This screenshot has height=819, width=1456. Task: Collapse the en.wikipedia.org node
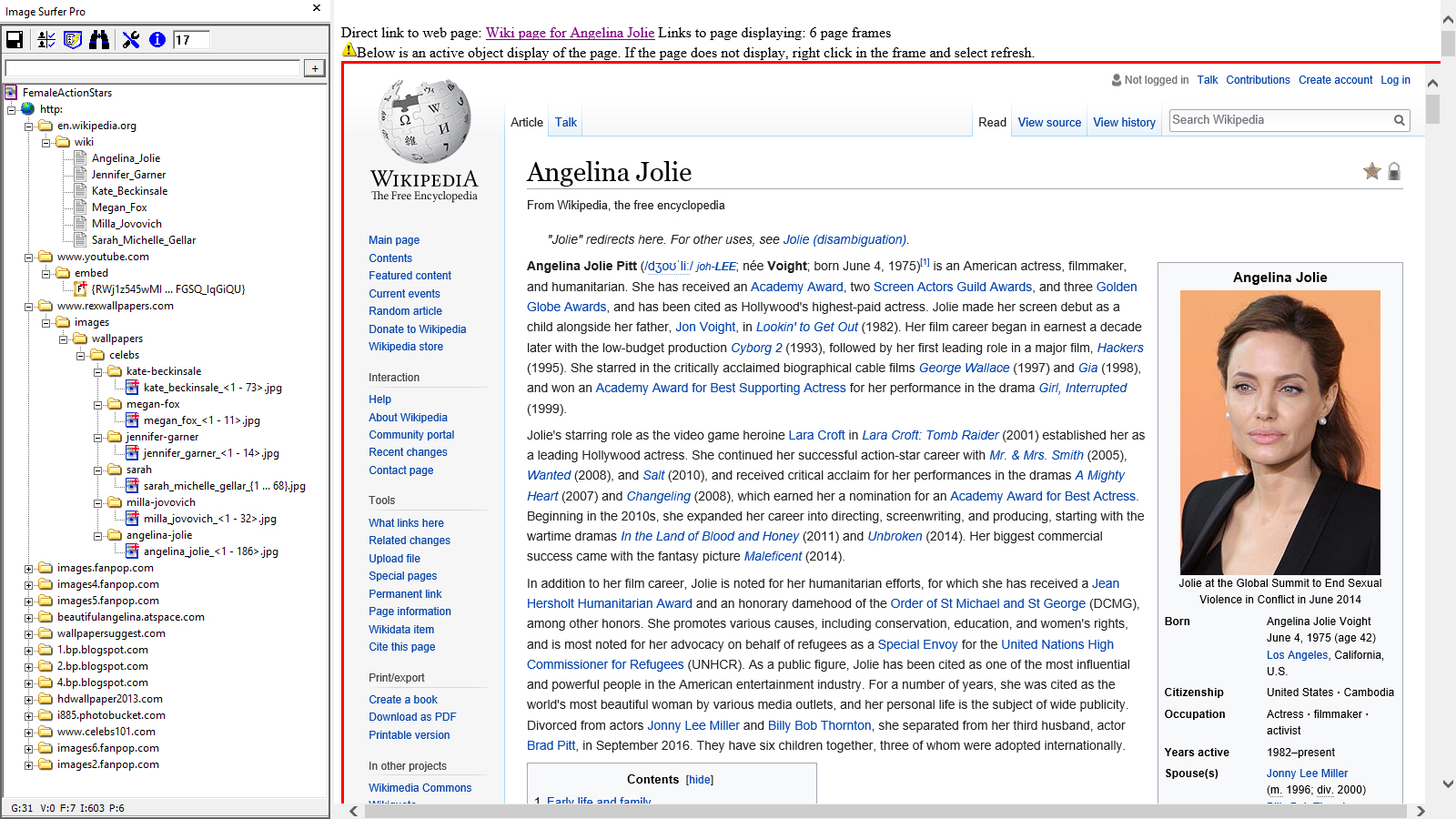click(x=28, y=126)
